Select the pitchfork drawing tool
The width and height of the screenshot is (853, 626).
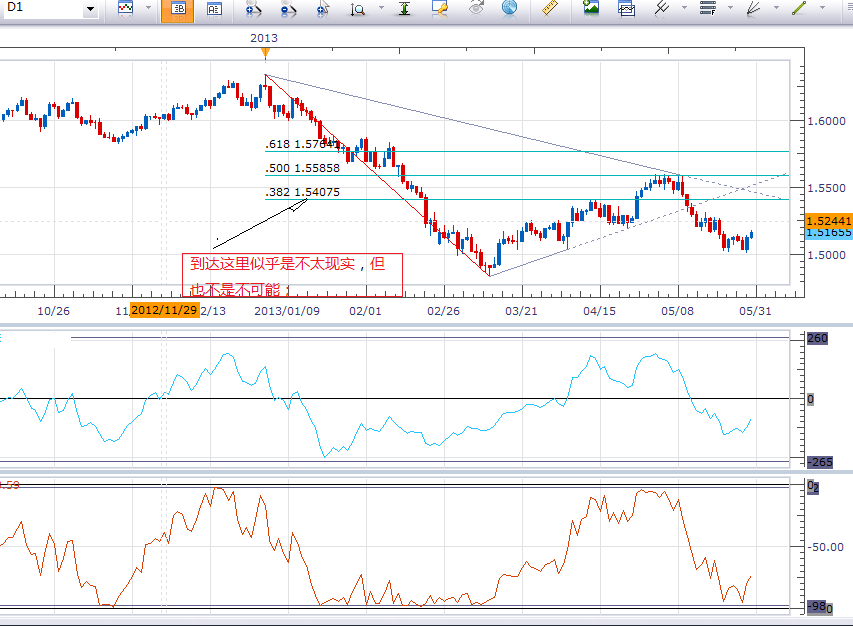[x=662, y=8]
